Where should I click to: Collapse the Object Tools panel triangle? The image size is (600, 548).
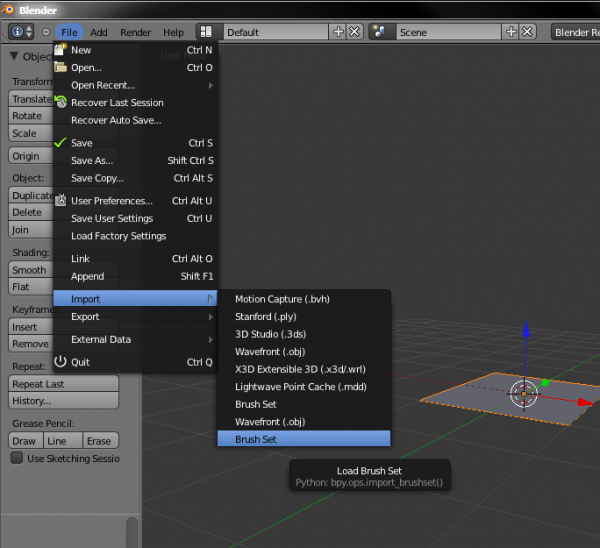[x=14, y=56]
